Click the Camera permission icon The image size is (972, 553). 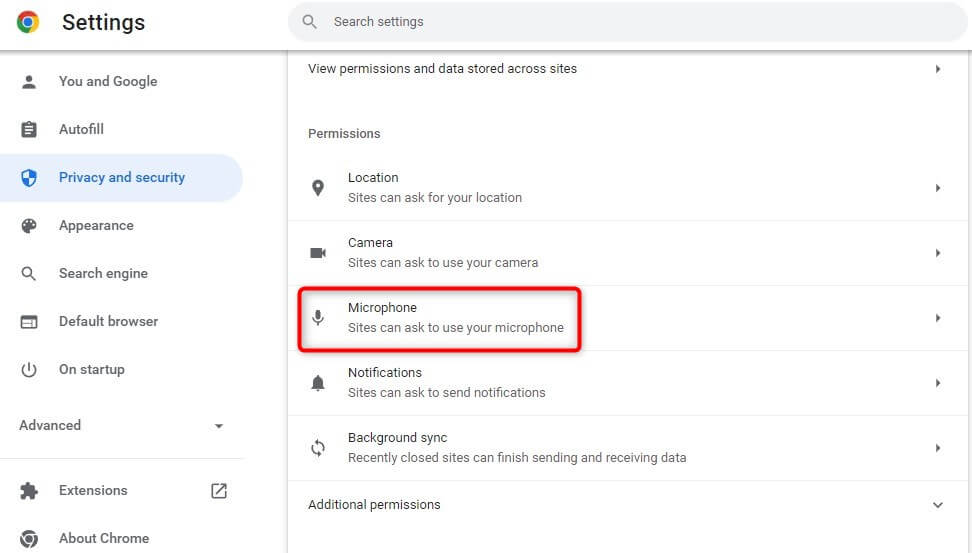point(318,253)
